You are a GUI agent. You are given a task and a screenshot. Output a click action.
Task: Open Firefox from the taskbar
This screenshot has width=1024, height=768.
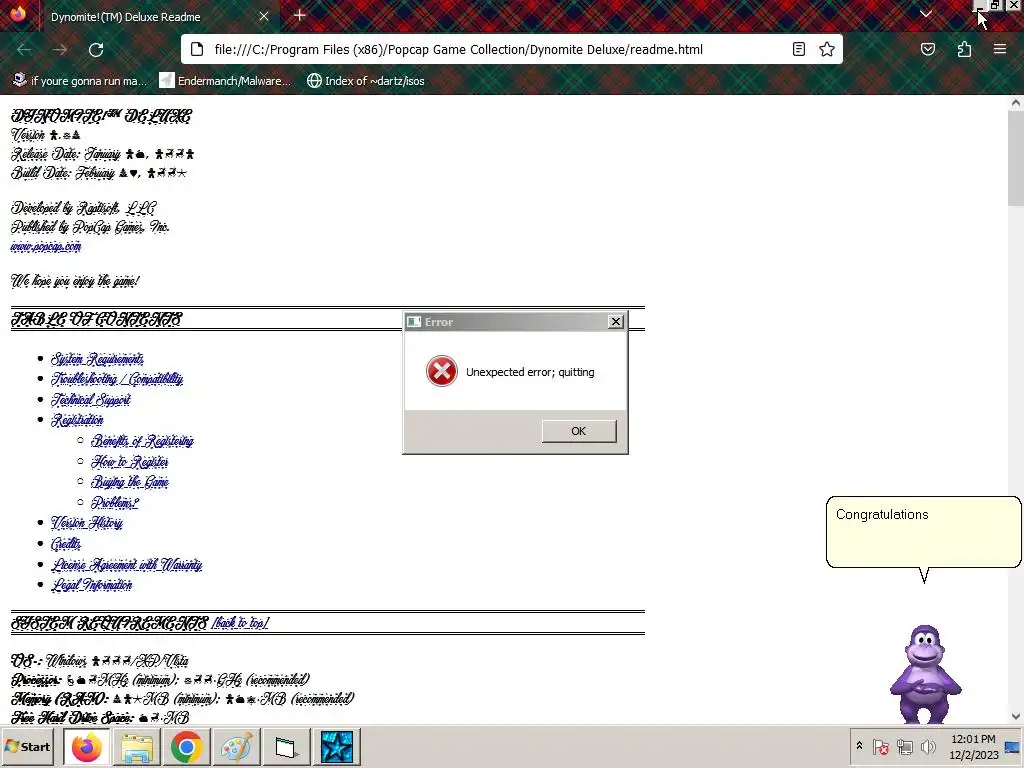coord(87,746)
